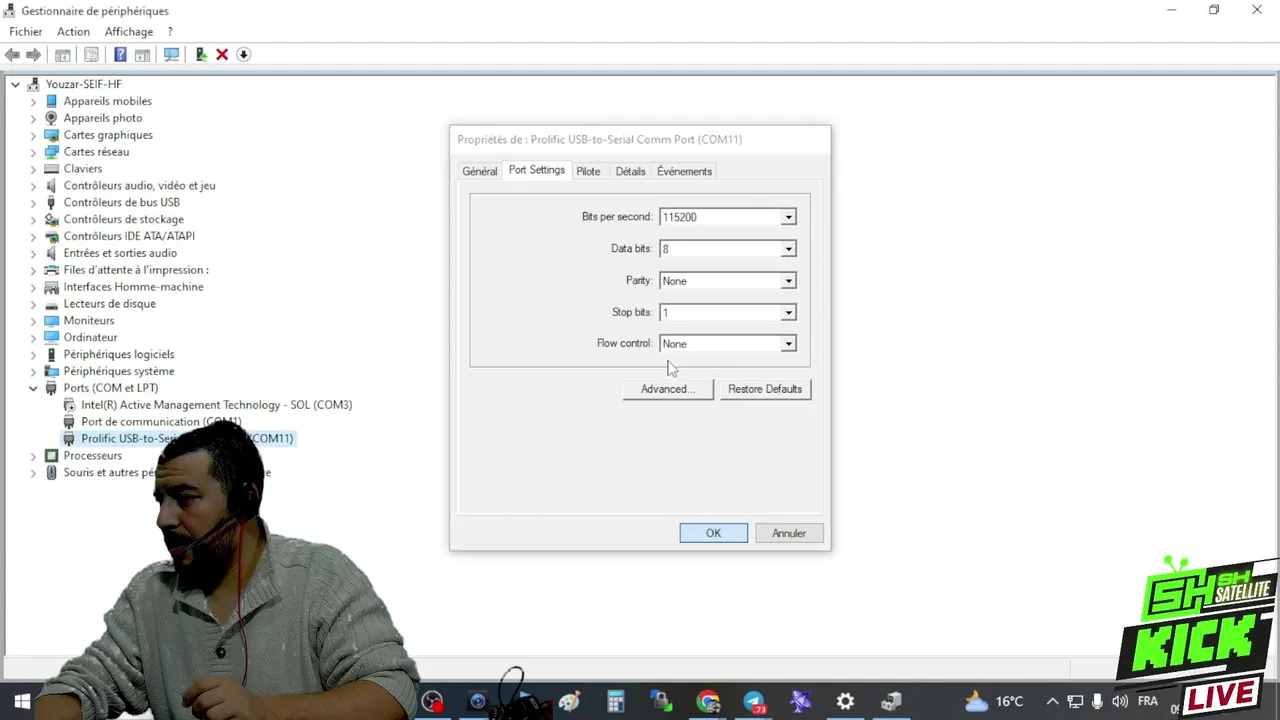Image resolution: width=1280 pixels, height=720 pixels.
Task: Open the Action menu
Action: [73, 32]
